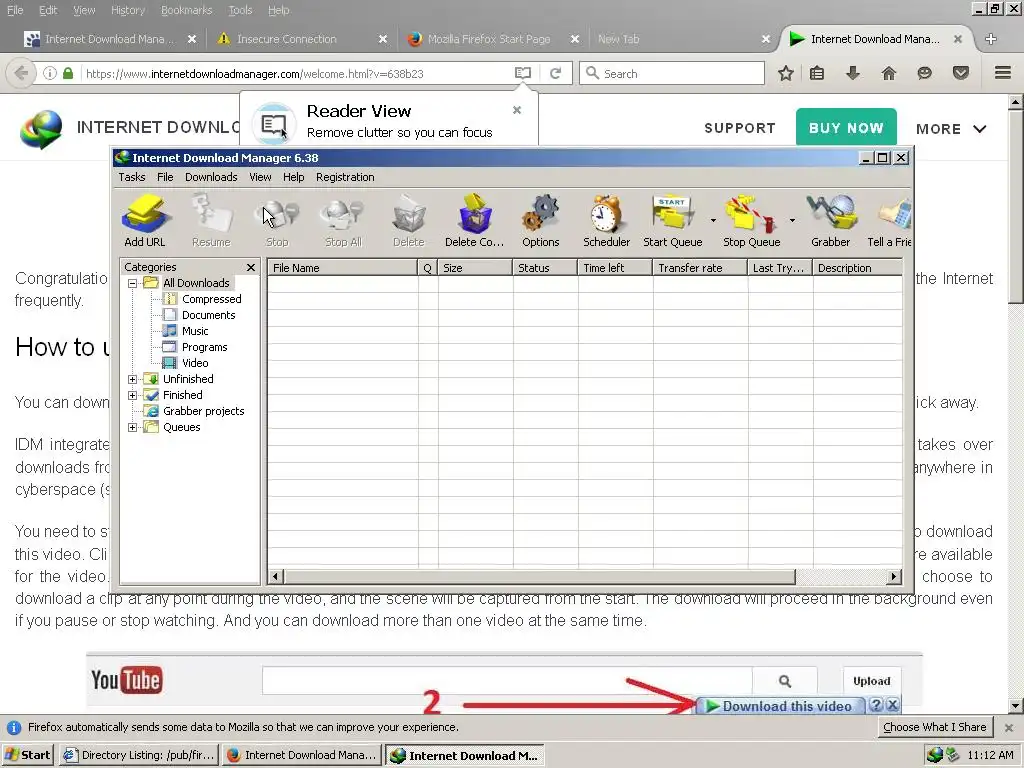Select the Documents category
This screenshot has height=768, width=1024.
(208, 315)
